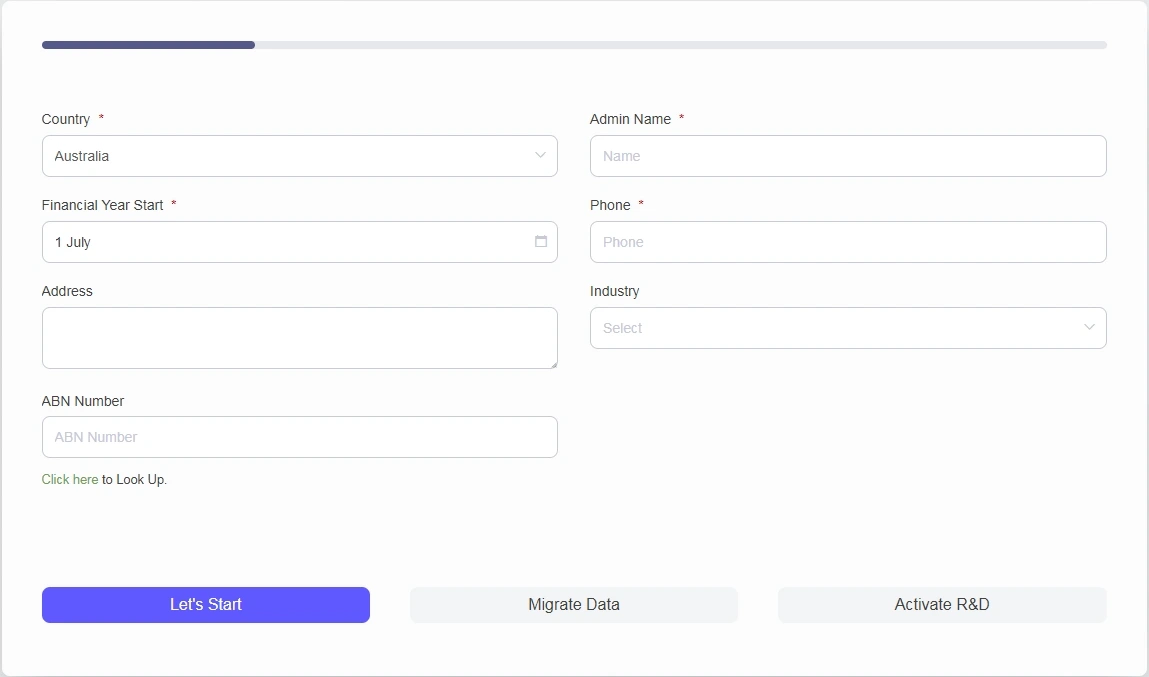
Task: Click the Admin Name field label
Action: click(630, 119)
